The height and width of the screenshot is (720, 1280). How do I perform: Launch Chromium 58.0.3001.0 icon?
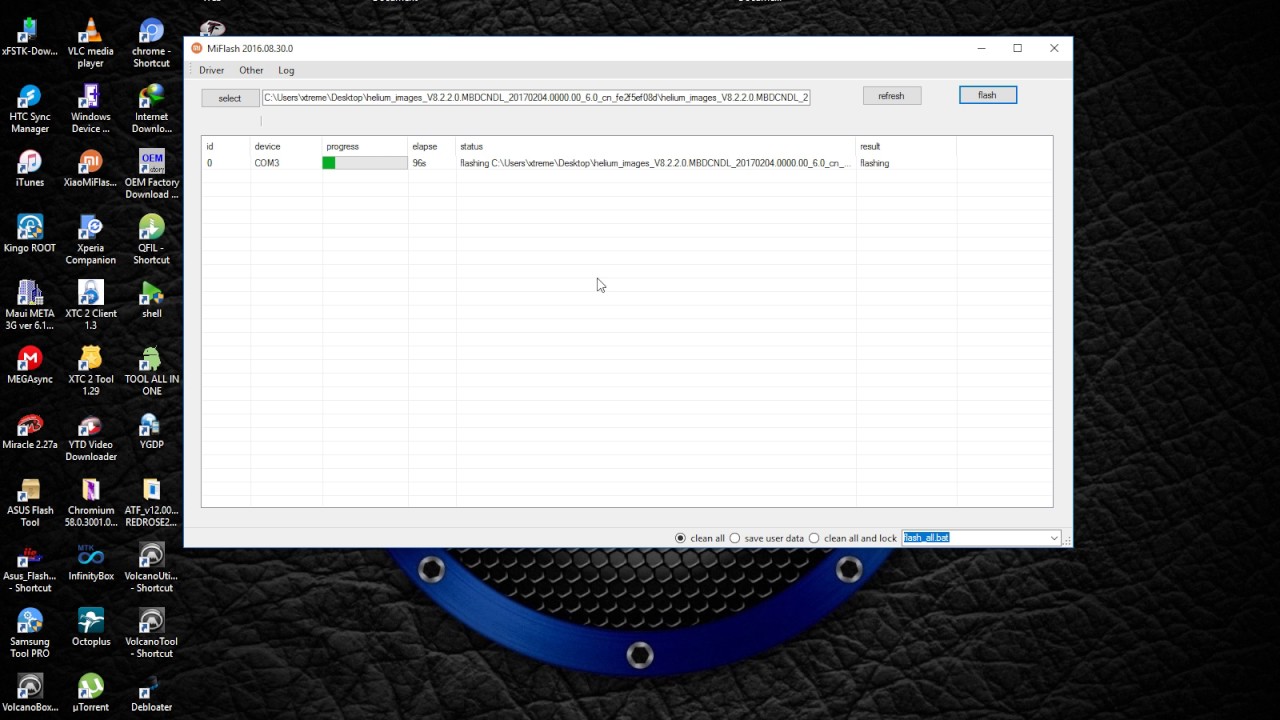(x=91, y=502)
